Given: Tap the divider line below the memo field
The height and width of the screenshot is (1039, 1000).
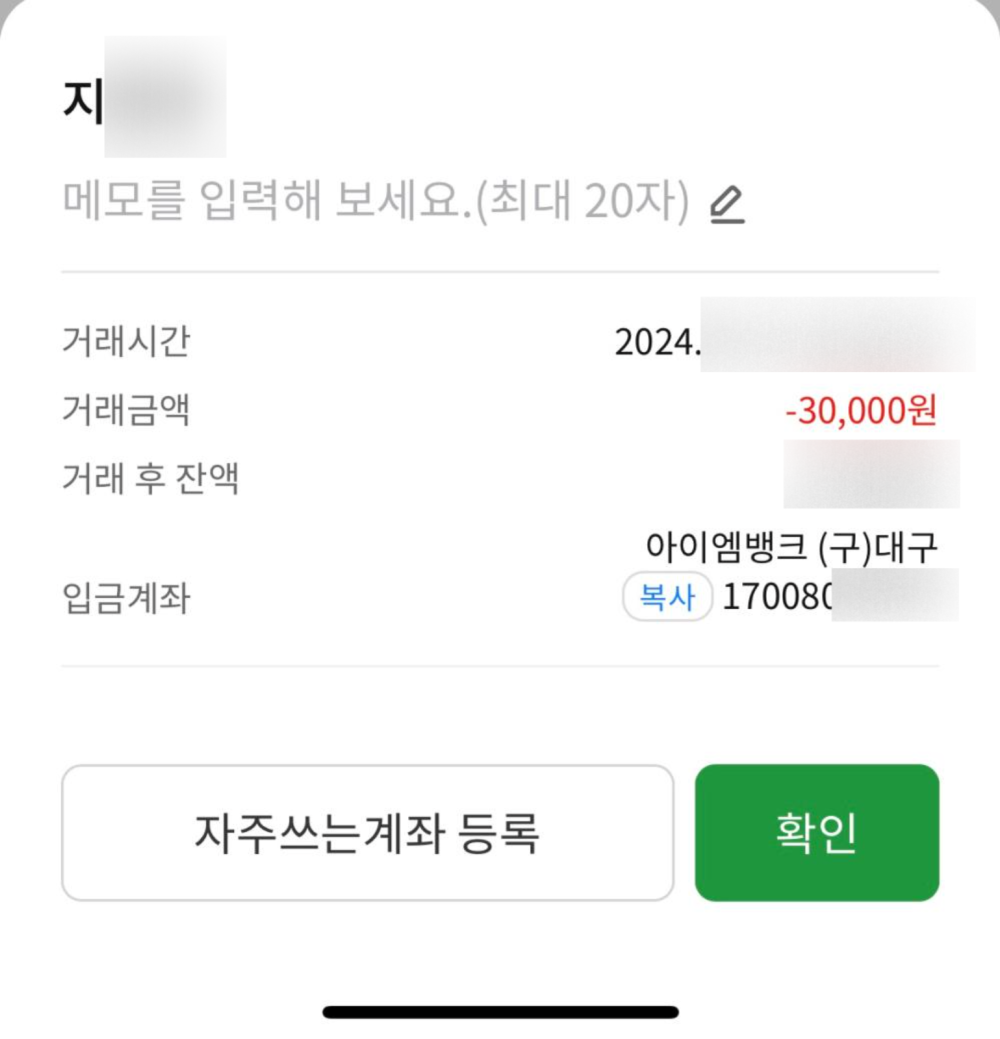Looking at the screenshot, I should pyautogui.click(x=500, y=272).
